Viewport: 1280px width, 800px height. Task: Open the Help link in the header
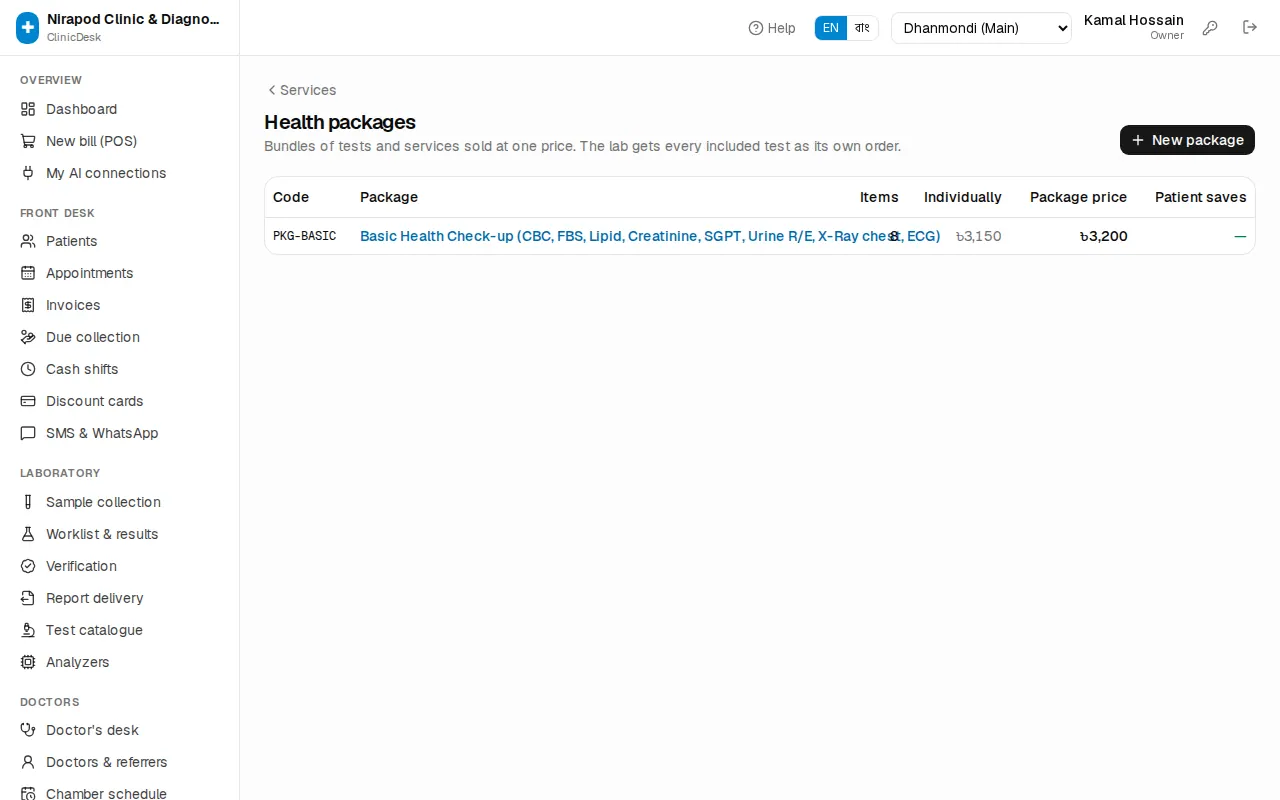pyautogui.click(x=772, y=28)
